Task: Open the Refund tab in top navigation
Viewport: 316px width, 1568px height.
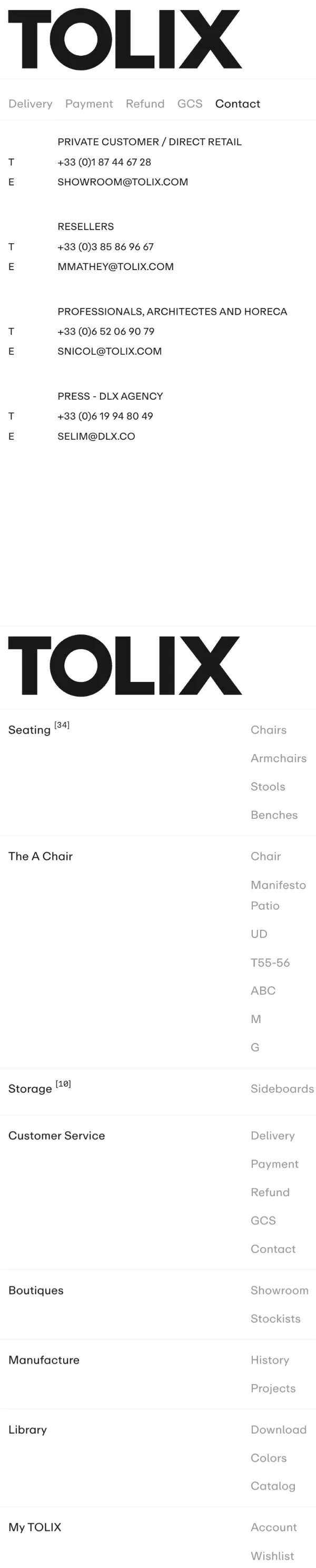Action: (145, 104)
